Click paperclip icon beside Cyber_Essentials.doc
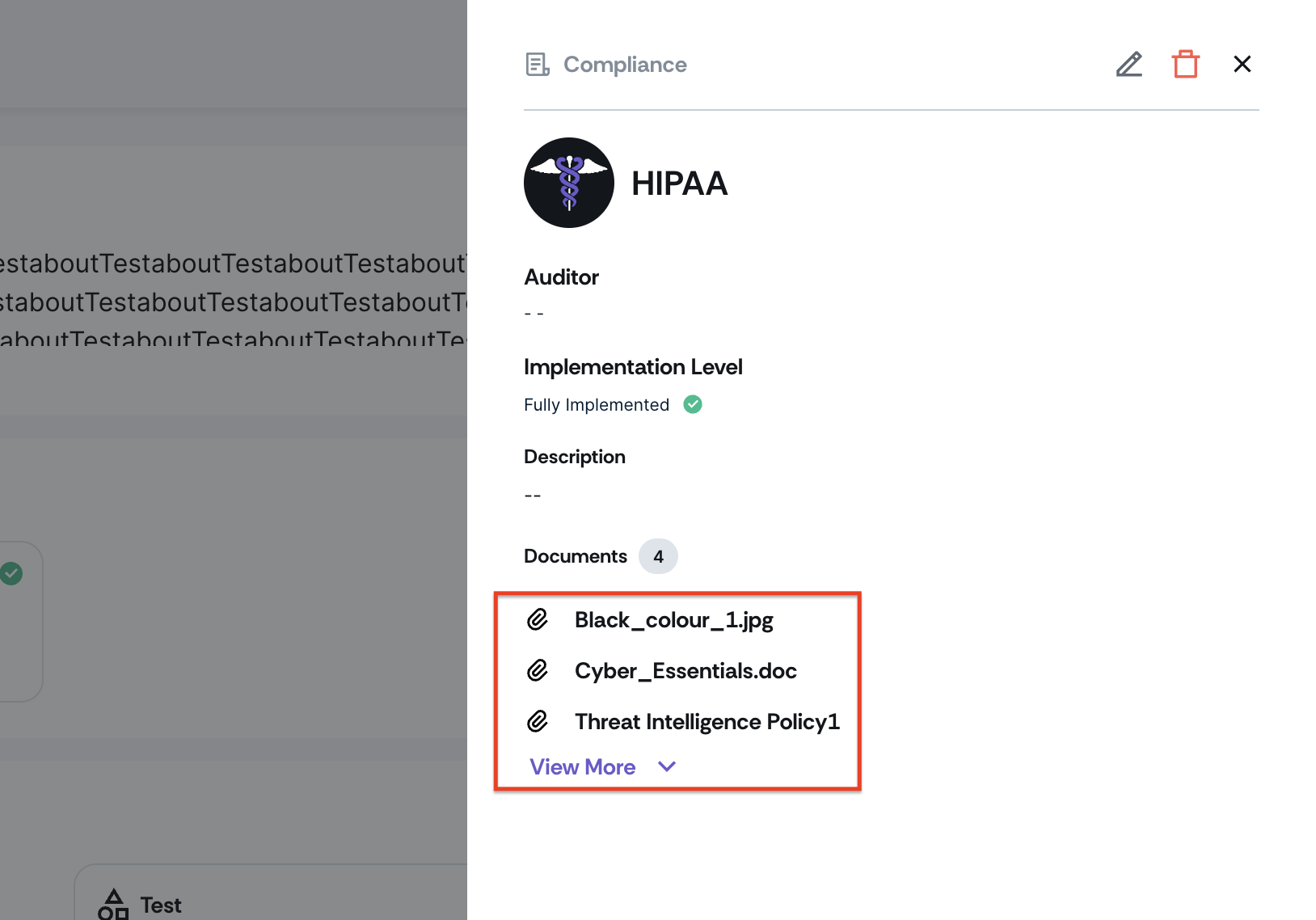Image resolution: width=1316 pixels, height=920 pixels. pyautogui.click(x=538, y=671)
